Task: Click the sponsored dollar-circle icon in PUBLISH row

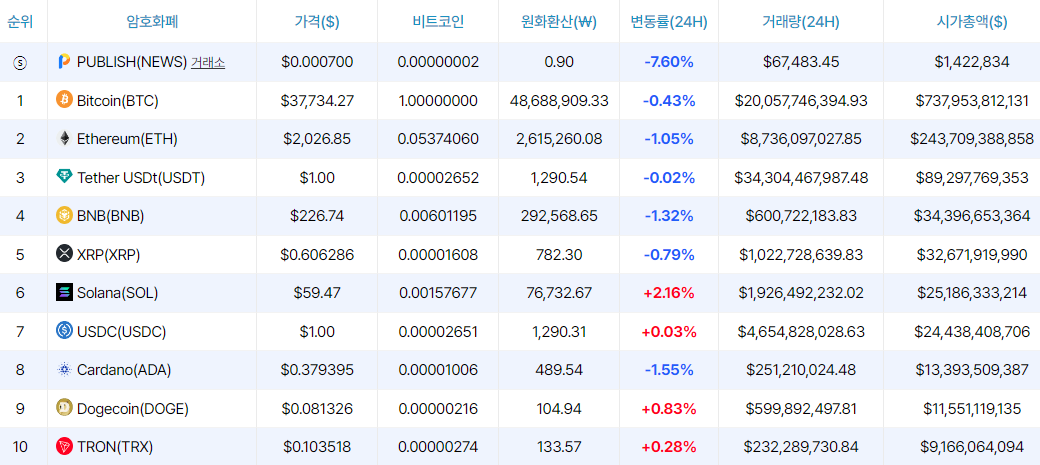Action: point(20,62)
